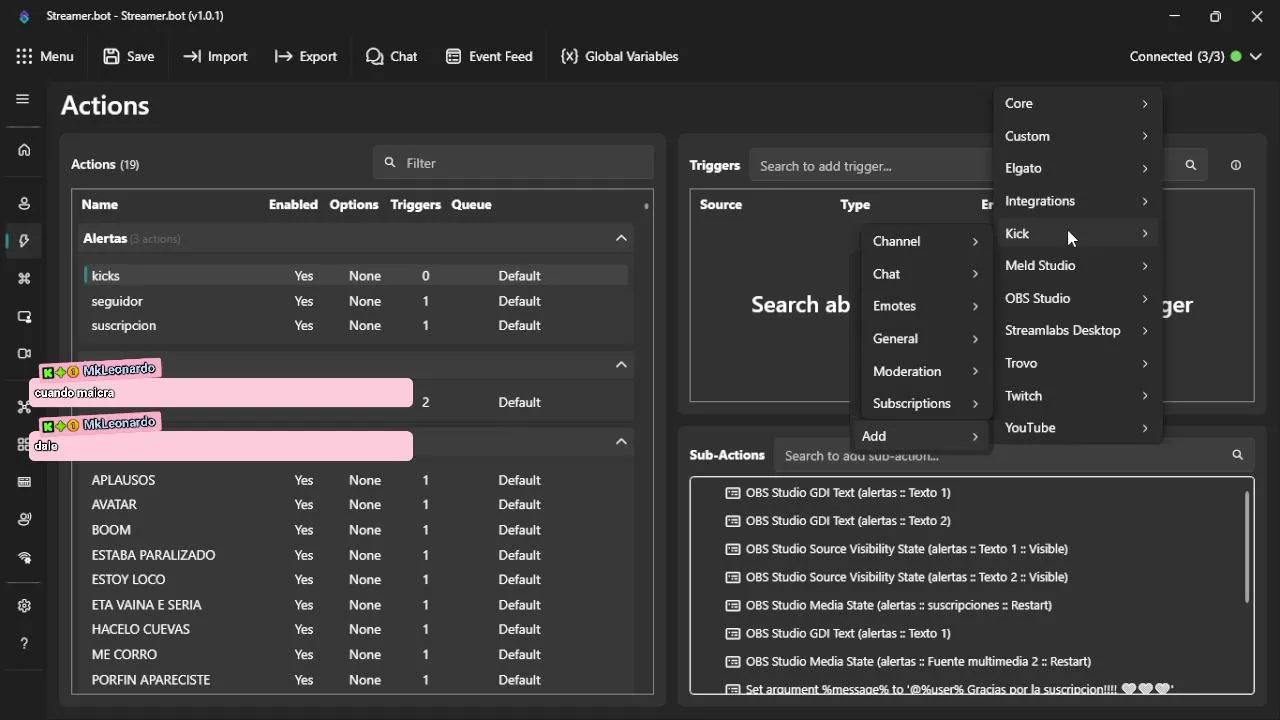Image resolution: width=1280 pixels, height=720 pixels.
Task: Open the Kick Chat submenu
Action: pos(925,274)
